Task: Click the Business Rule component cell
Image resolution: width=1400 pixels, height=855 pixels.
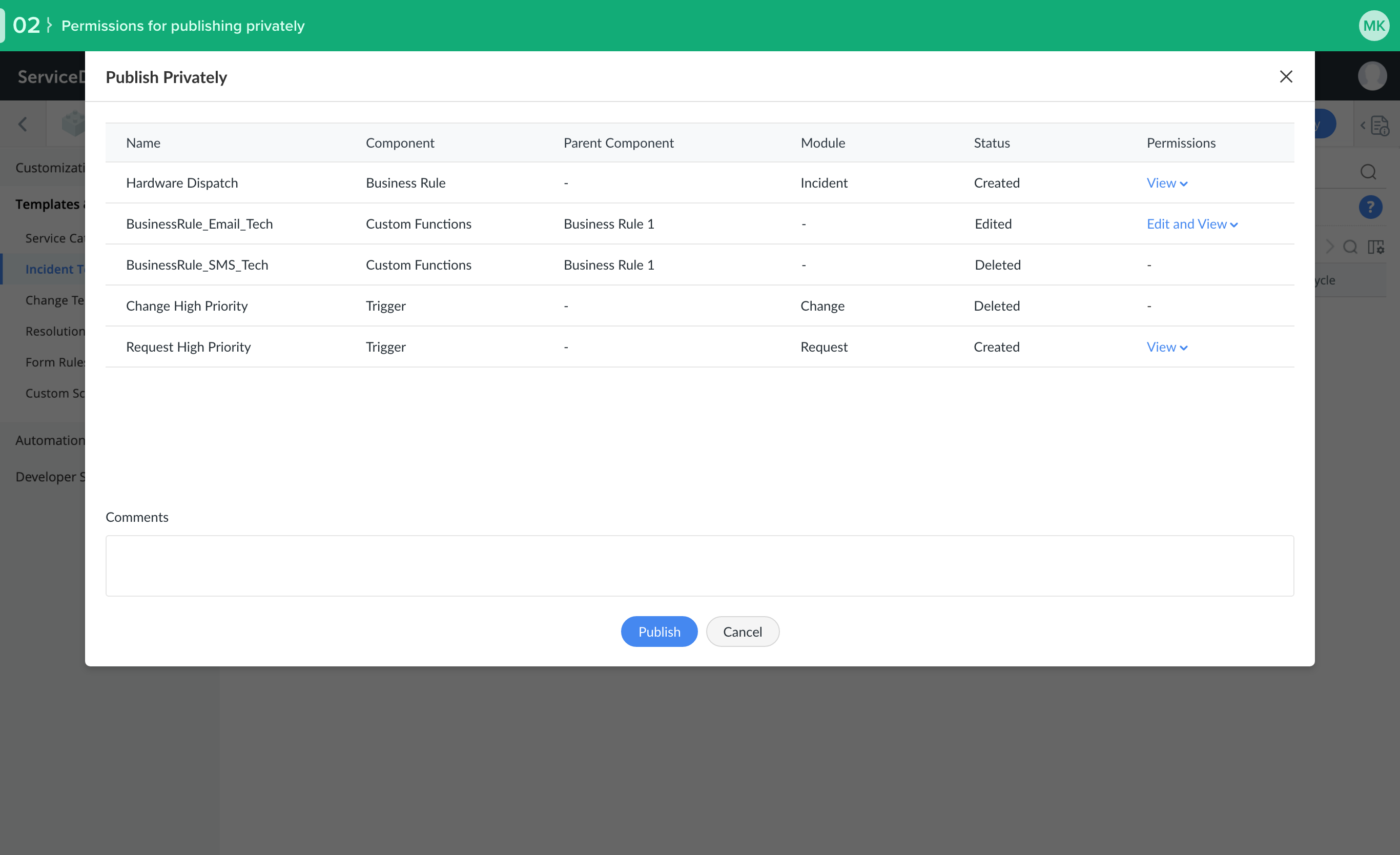Action: point(406,183)
